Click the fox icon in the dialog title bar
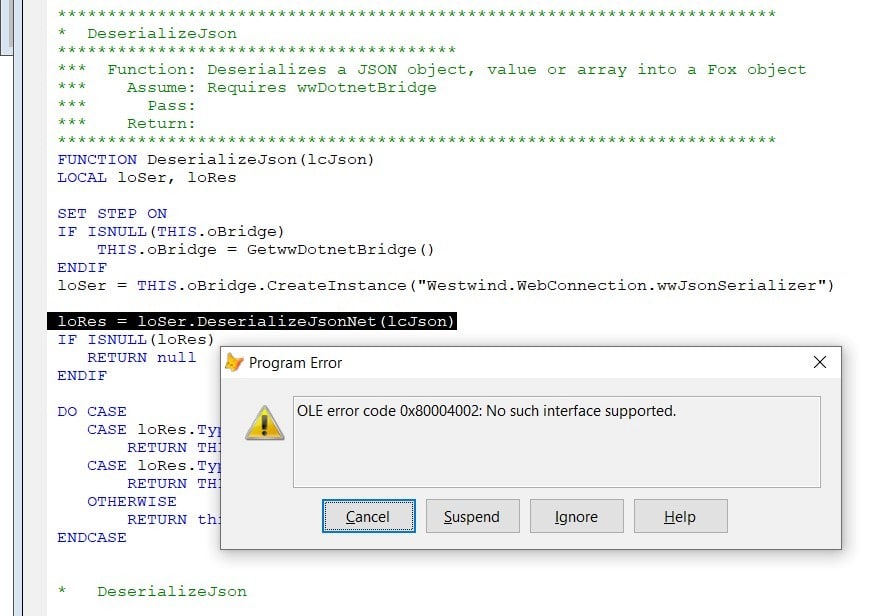The width and height of the screenshot is (882, 616). tap(234, 362)
